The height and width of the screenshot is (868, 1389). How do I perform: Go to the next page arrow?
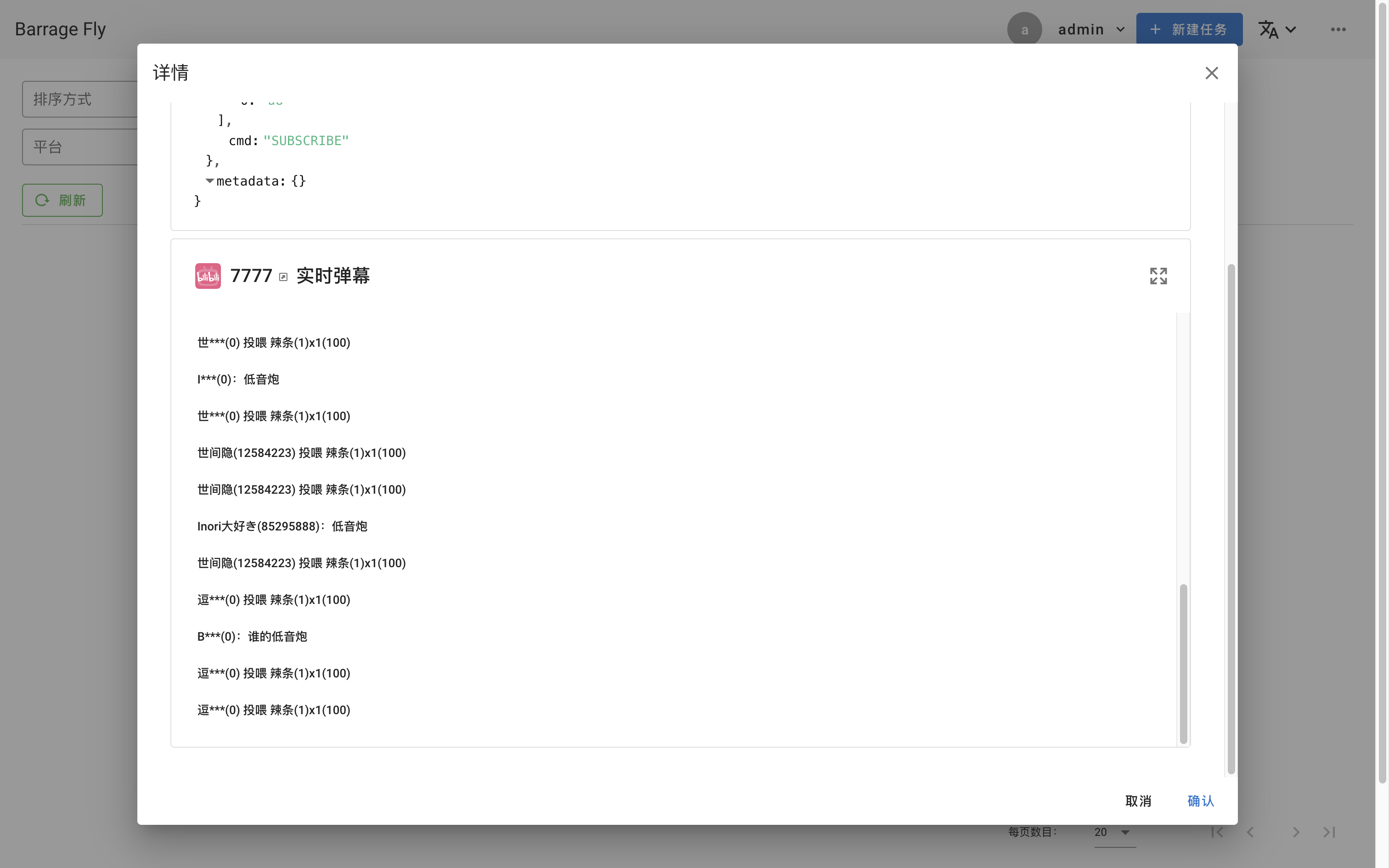pos(1295,832)
